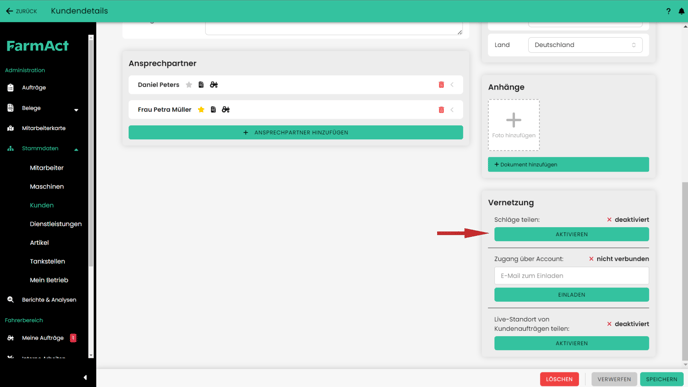Viewport: 688px width, 387px height.
Task: Click the Anhänge section heading
Action: (x=506, y=87)
